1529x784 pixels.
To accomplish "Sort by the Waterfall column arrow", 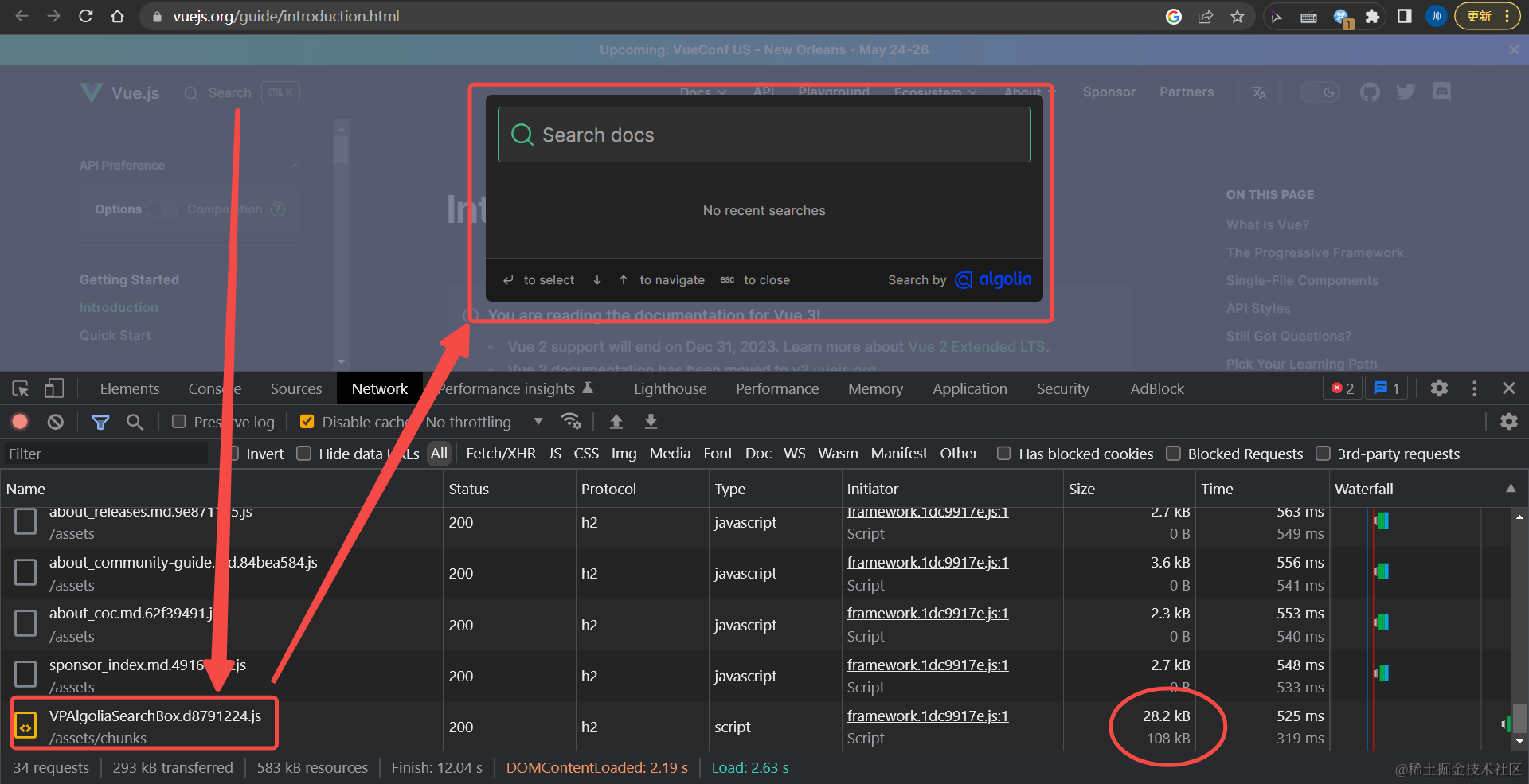I will [x=1510, y=489].
